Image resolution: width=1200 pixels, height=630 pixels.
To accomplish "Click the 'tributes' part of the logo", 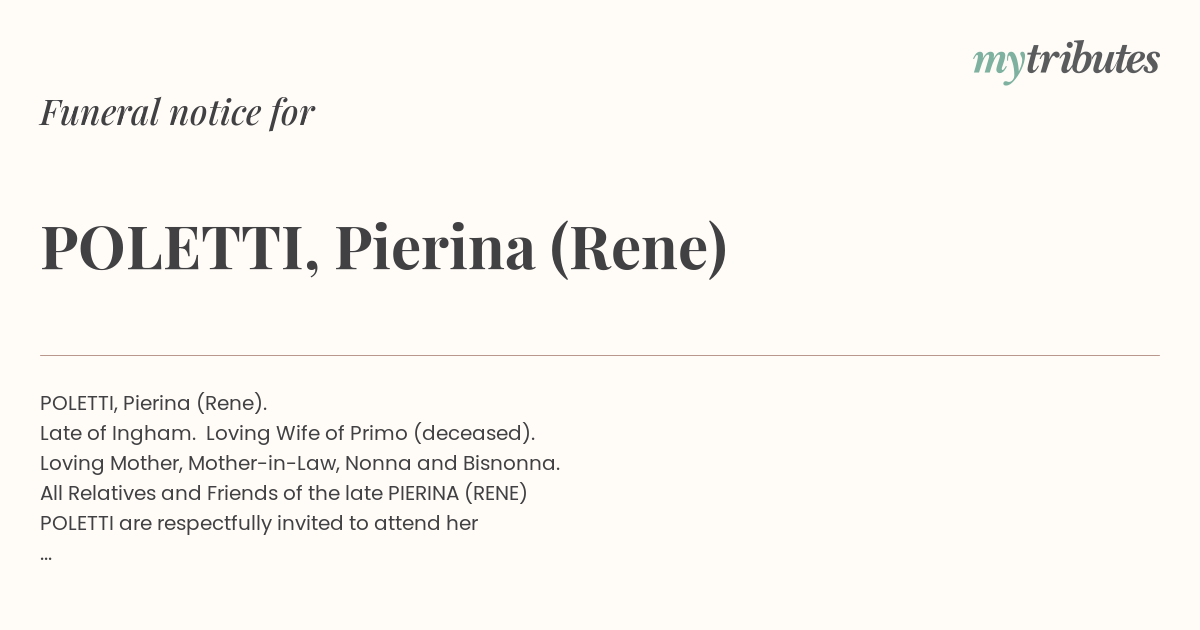I will pos(1092,59).
